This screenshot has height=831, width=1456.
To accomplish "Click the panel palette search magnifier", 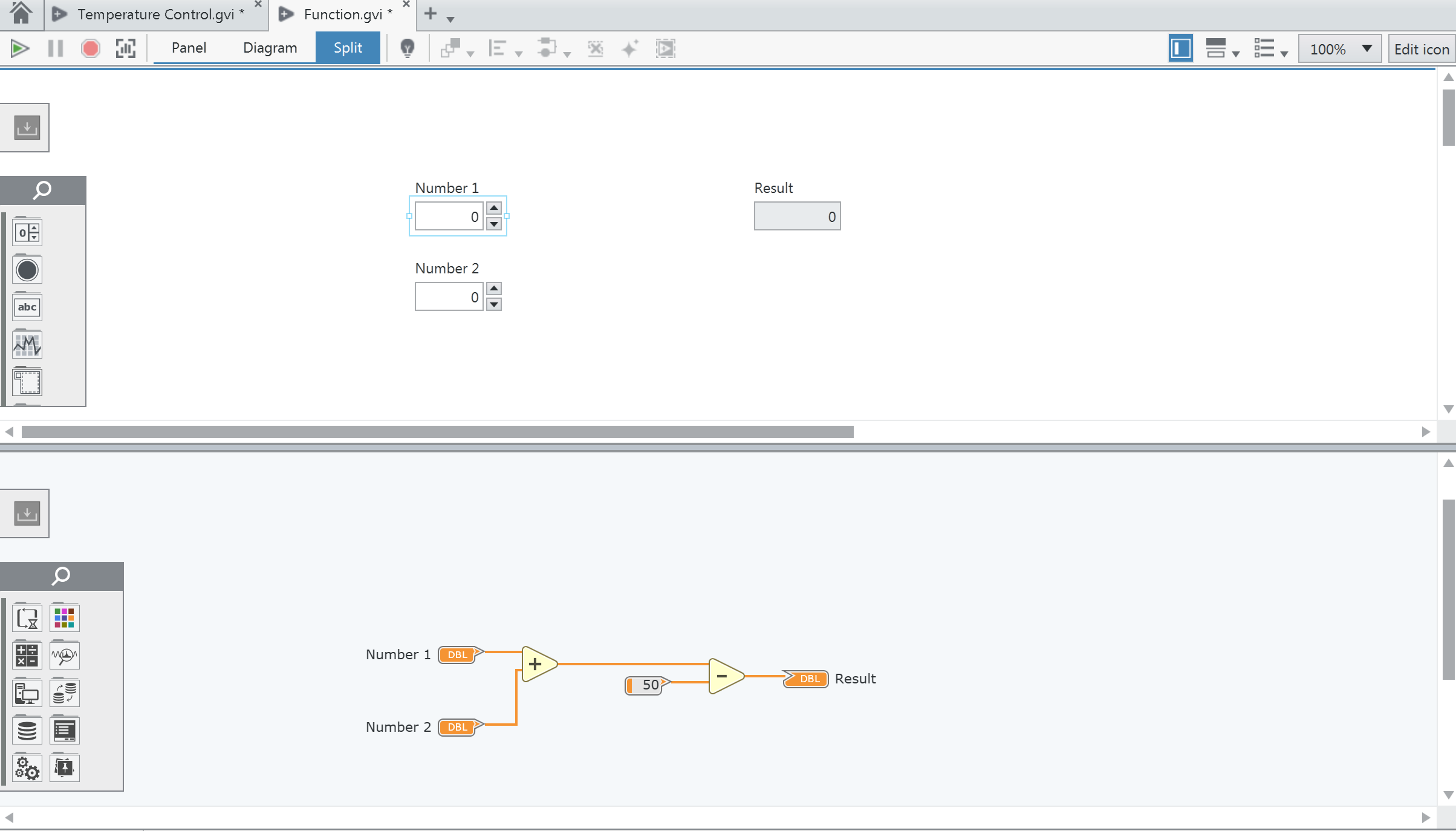I will tap(42, 191).
